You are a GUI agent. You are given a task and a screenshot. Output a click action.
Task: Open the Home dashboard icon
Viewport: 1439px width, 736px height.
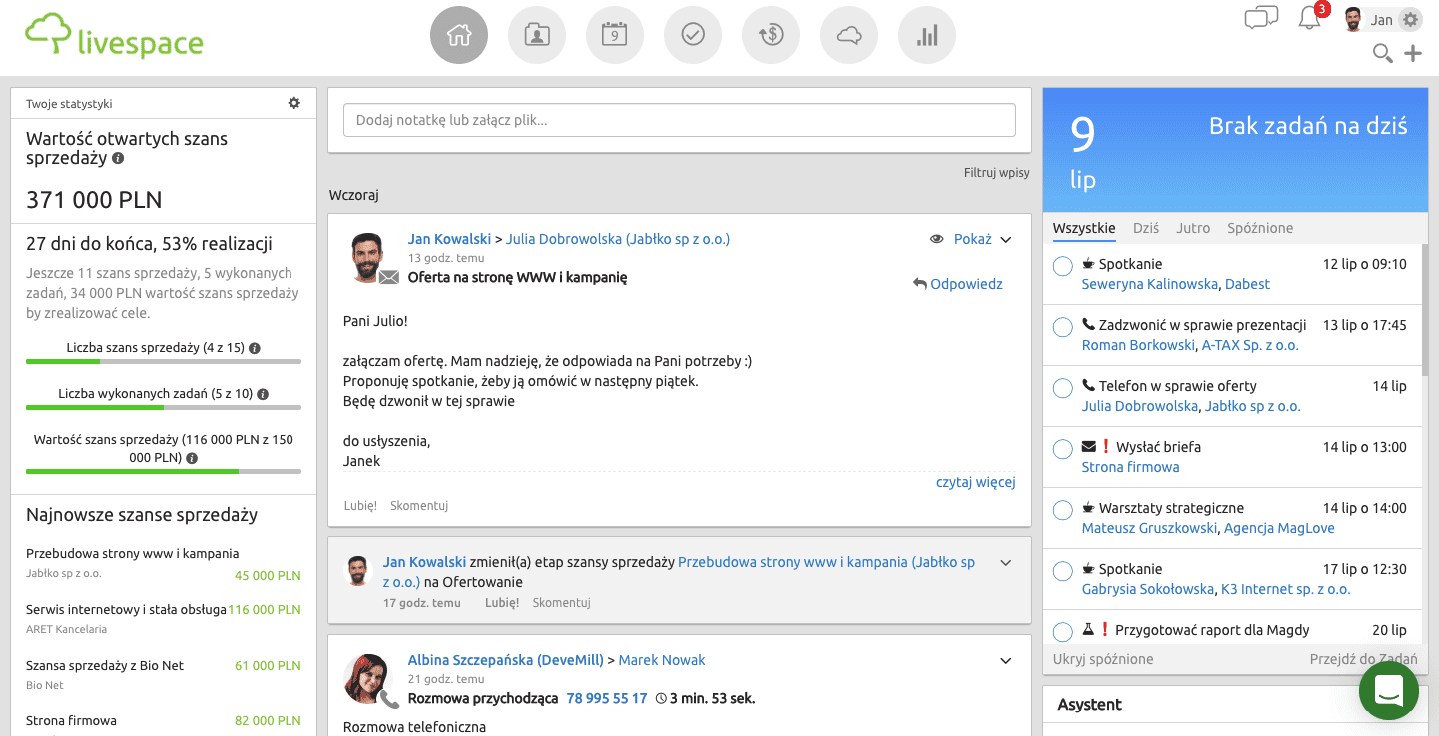coord(459,35)
